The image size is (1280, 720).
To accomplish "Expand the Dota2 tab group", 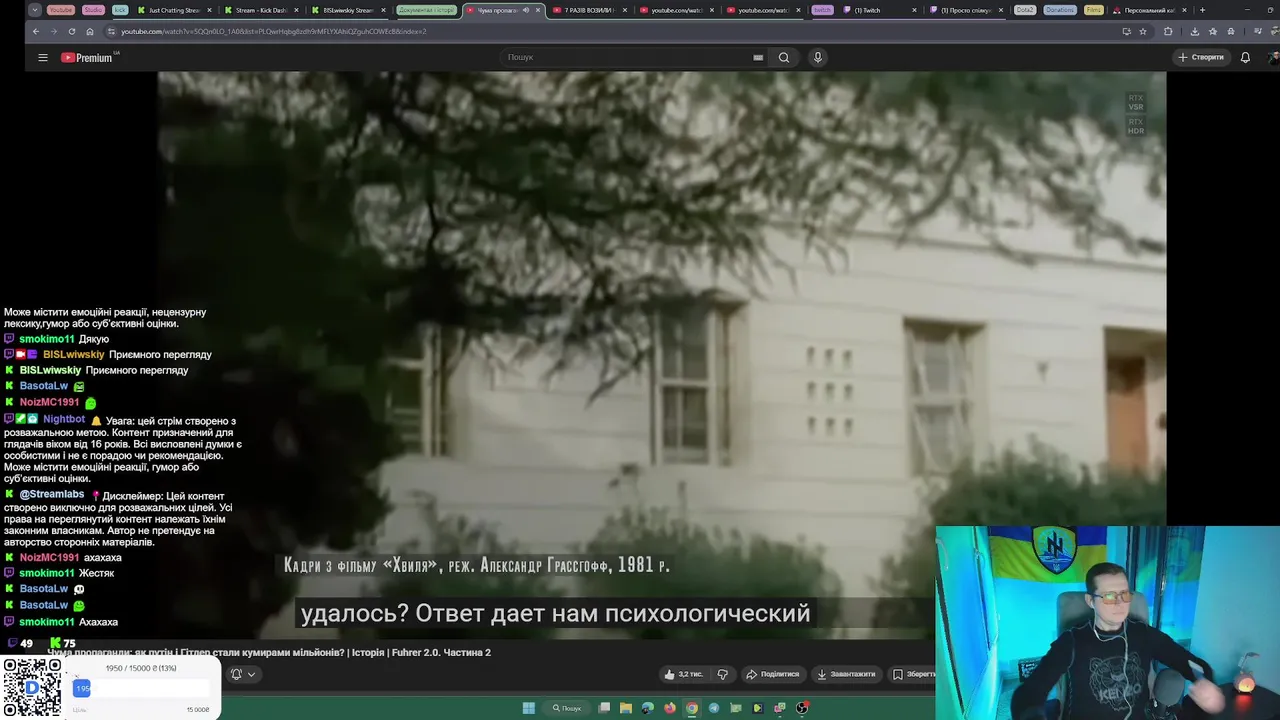I will pos(1025,10).
